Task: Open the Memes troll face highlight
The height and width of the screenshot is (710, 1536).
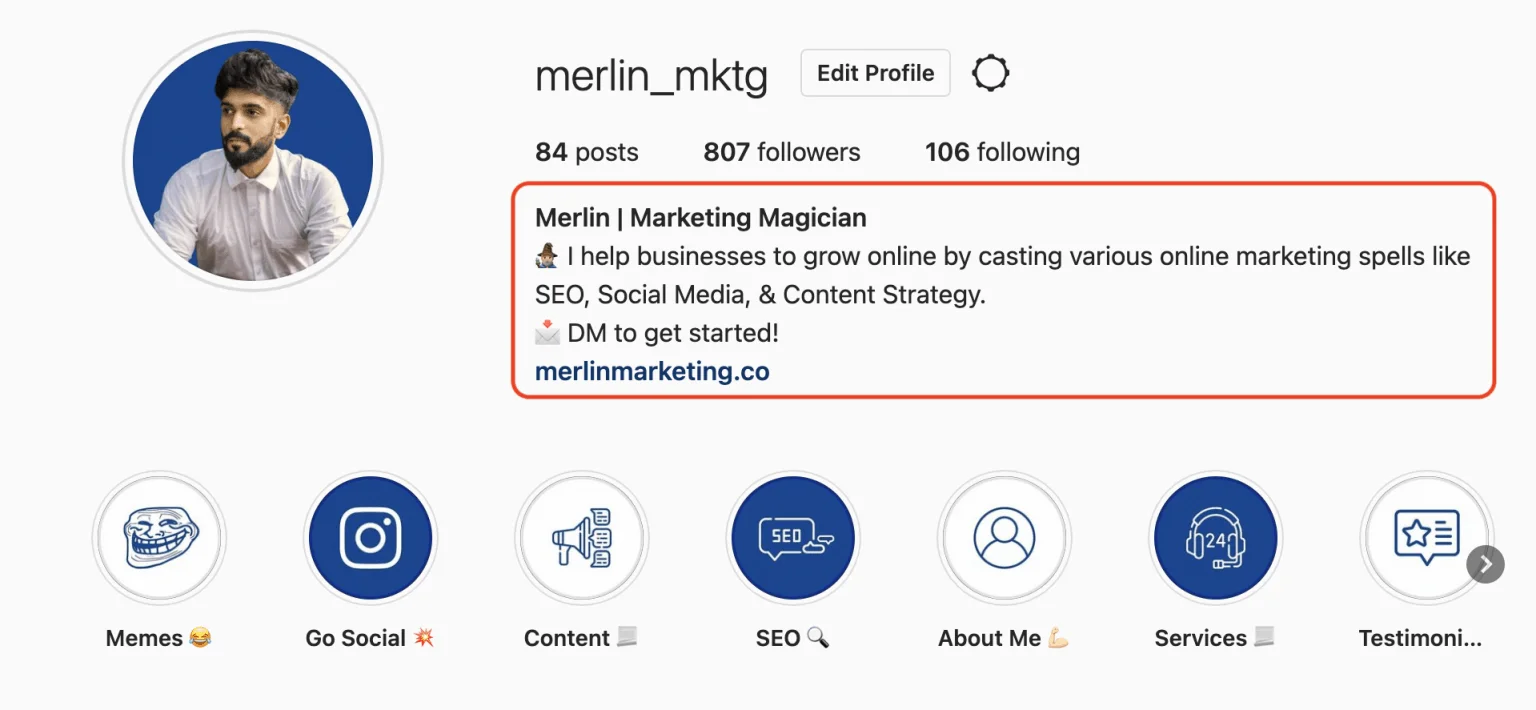Action: pyautogui.click(x=159, y=538)
